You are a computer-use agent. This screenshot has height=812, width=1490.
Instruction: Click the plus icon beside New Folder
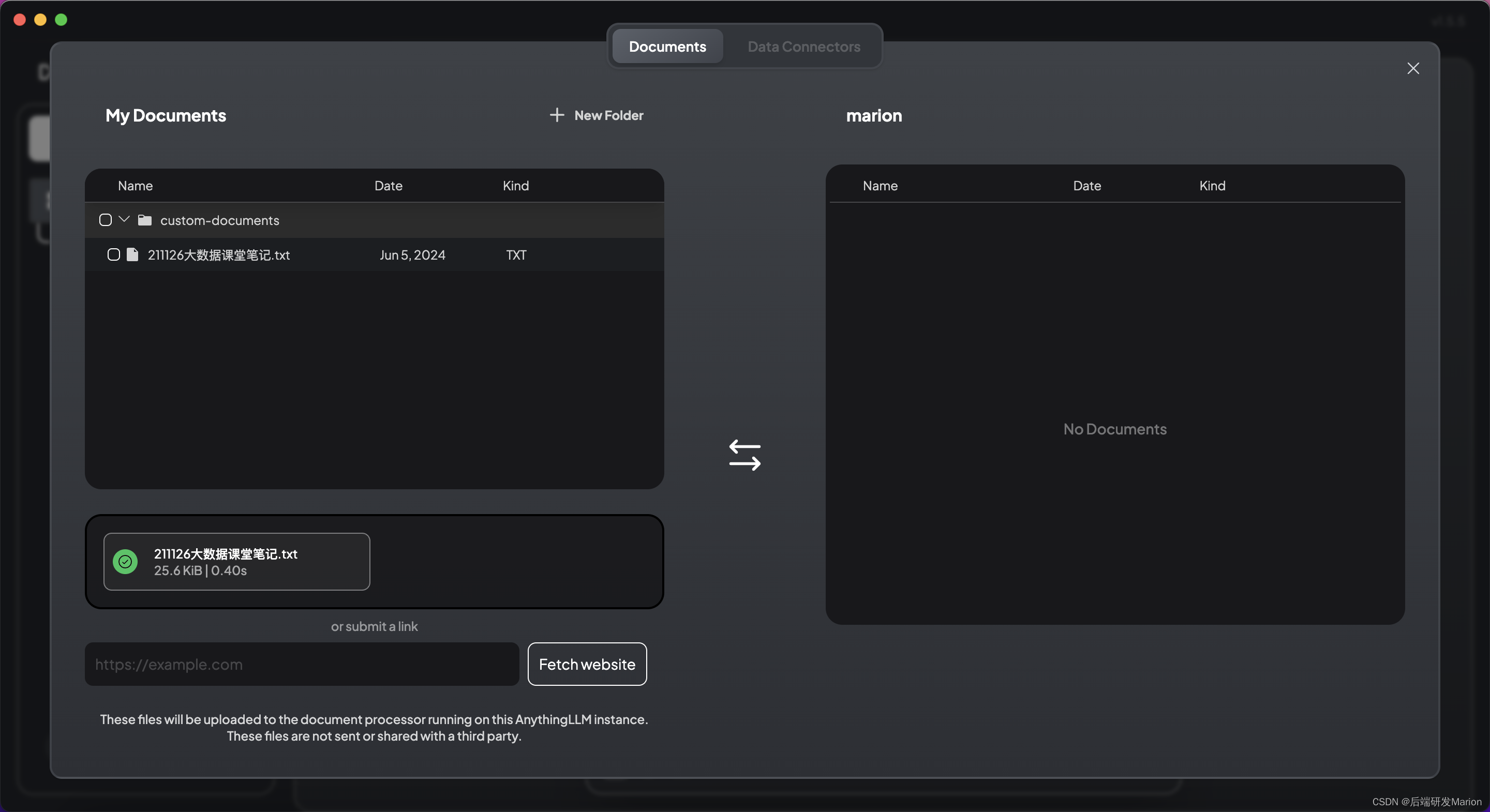[x=557, y=115]
